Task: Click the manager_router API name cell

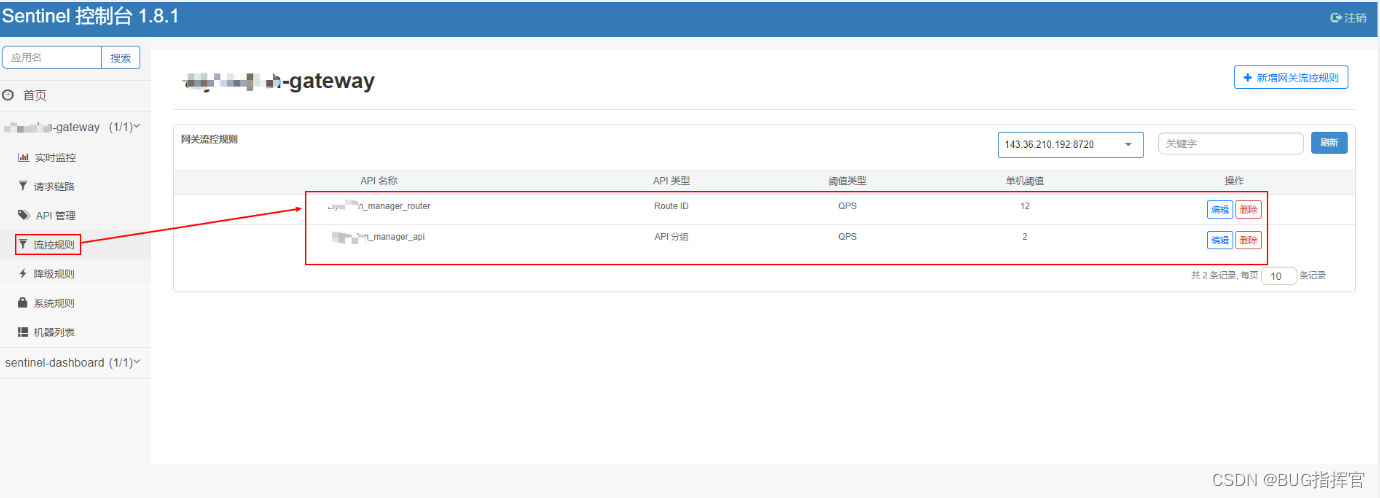Action: tap(379, 206)
